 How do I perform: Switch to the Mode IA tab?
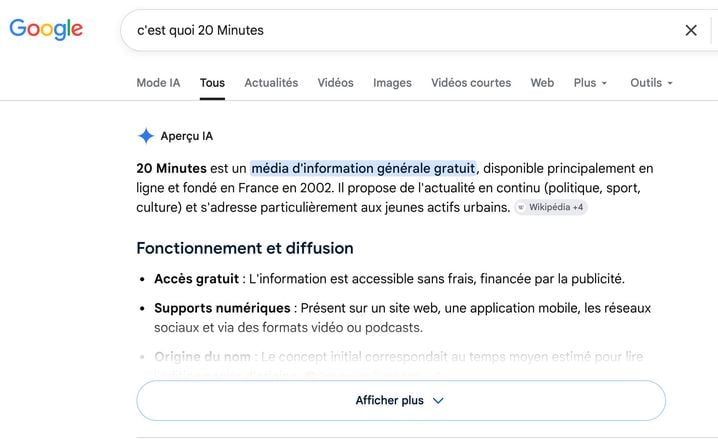coord(158,83)
